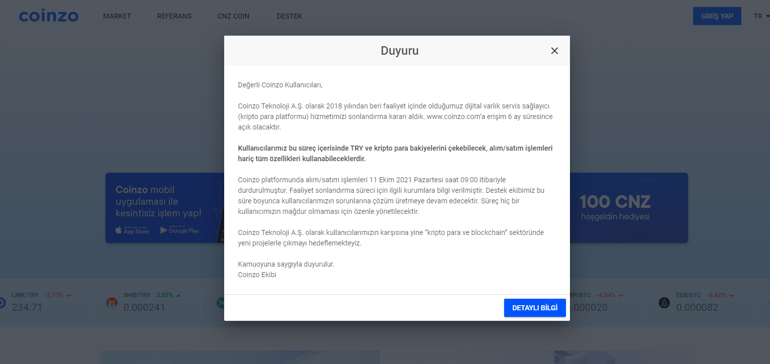Viewport: 770px width, 364px height.
Task: Open the MARKET menu item
Action: click(x=117, y=16)
